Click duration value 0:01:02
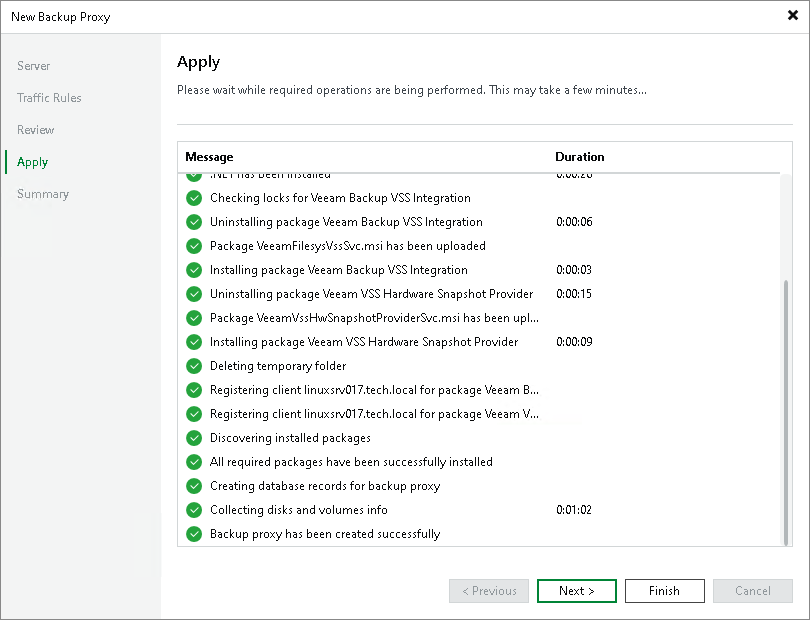This screenshot has width=810, height=620. (574, 510)
